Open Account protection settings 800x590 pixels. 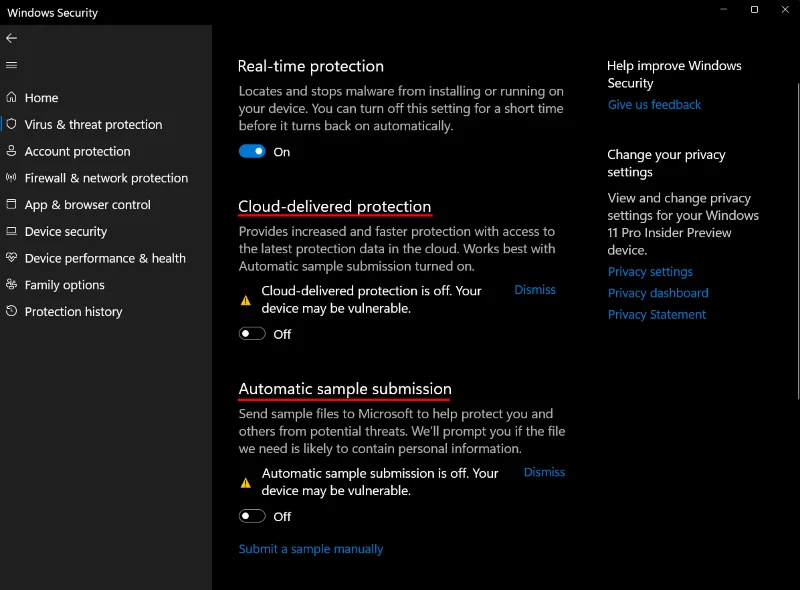(78, 151)
